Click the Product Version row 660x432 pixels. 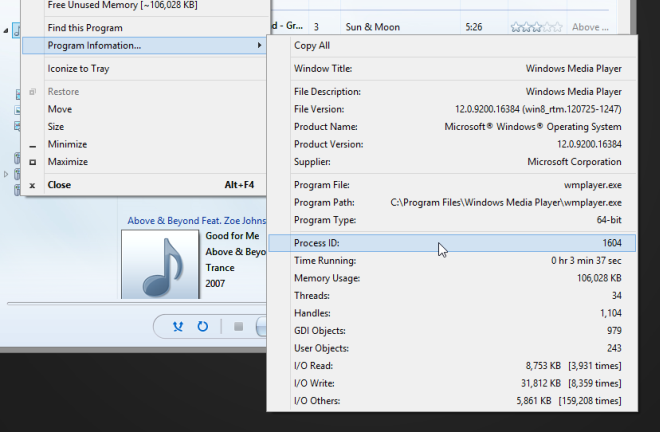click(452, 144)
